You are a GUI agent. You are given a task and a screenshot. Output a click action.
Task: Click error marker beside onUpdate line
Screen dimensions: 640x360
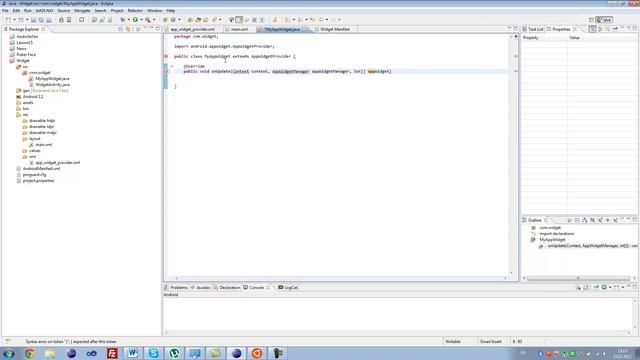tap(166, 71)
